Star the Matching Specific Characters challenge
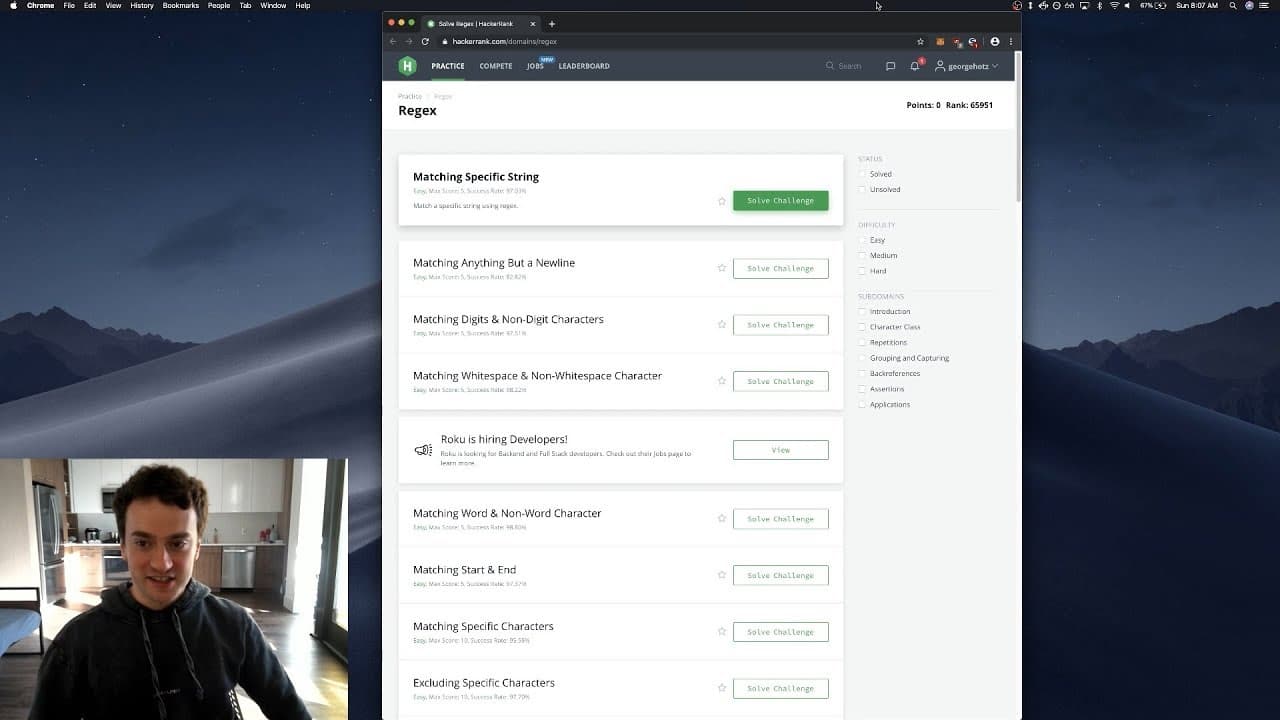 [x=721, y=632]
